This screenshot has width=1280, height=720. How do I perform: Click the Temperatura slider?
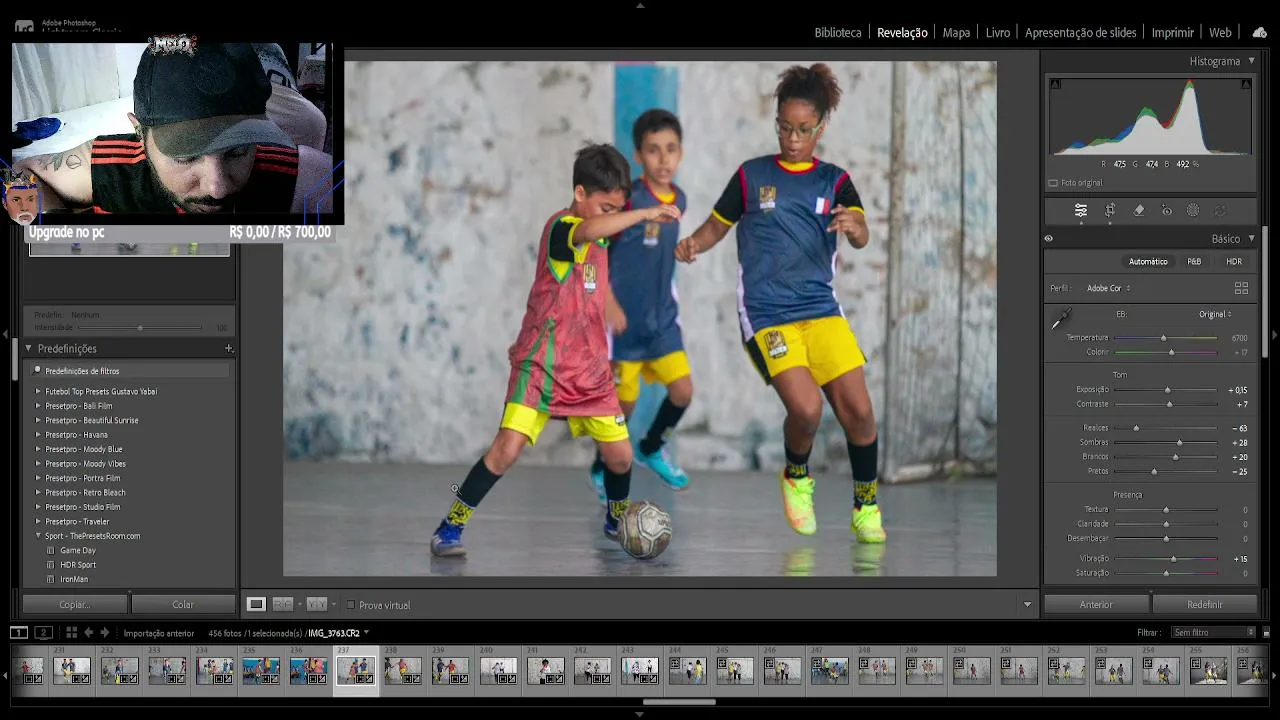point(1166,338)
